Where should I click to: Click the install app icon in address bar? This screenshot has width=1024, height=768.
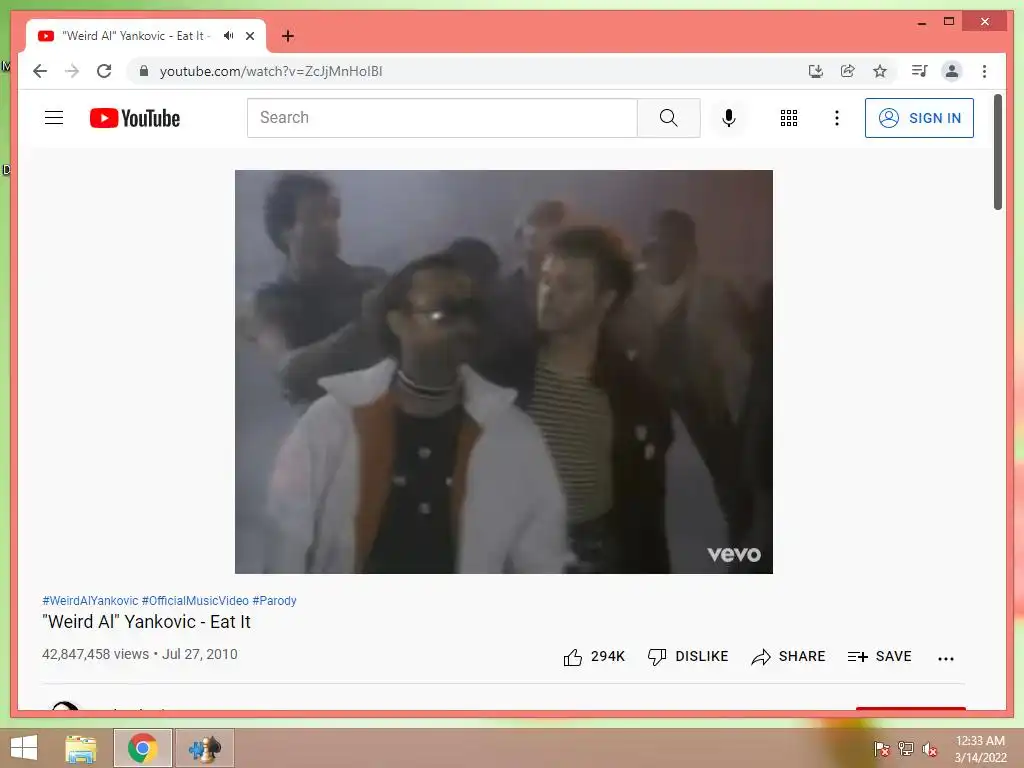tap(816, 71)
